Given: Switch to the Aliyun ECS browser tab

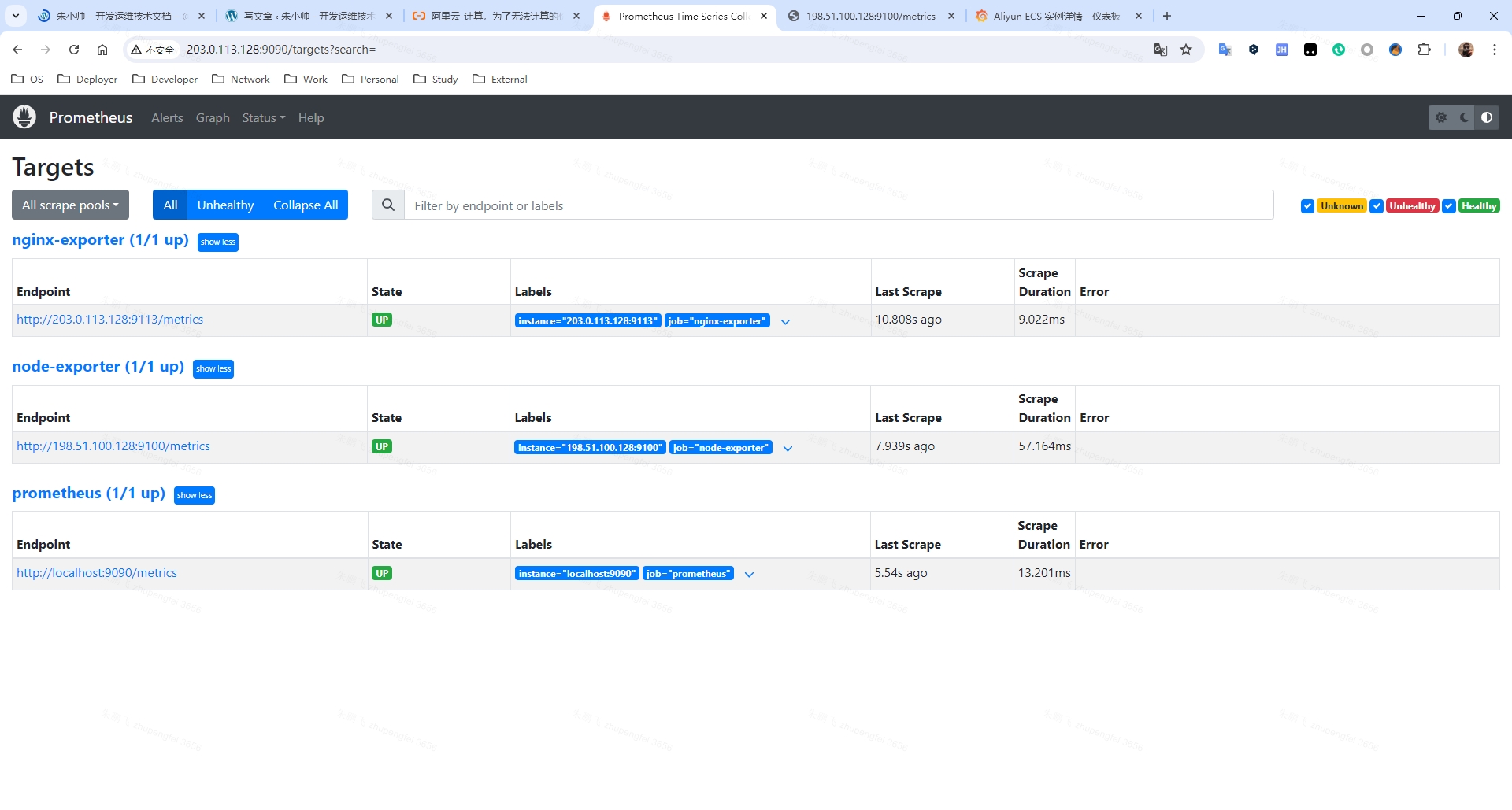Looking at the screenshot, I should [x=1055, y=16].
